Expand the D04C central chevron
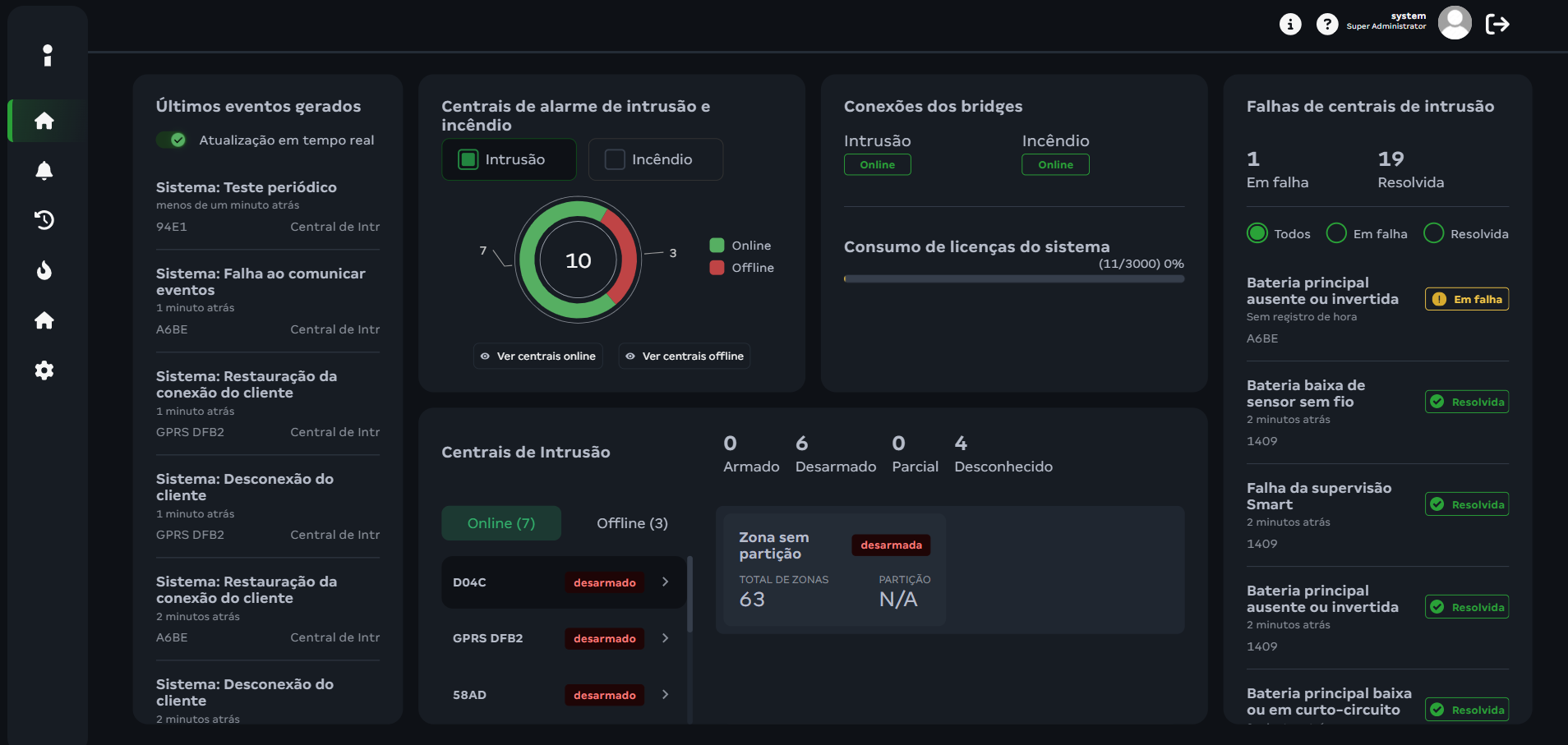Image resolution: width=1568 pixels, height=745 pixels. pyautogui.click(x=666, y=582)
